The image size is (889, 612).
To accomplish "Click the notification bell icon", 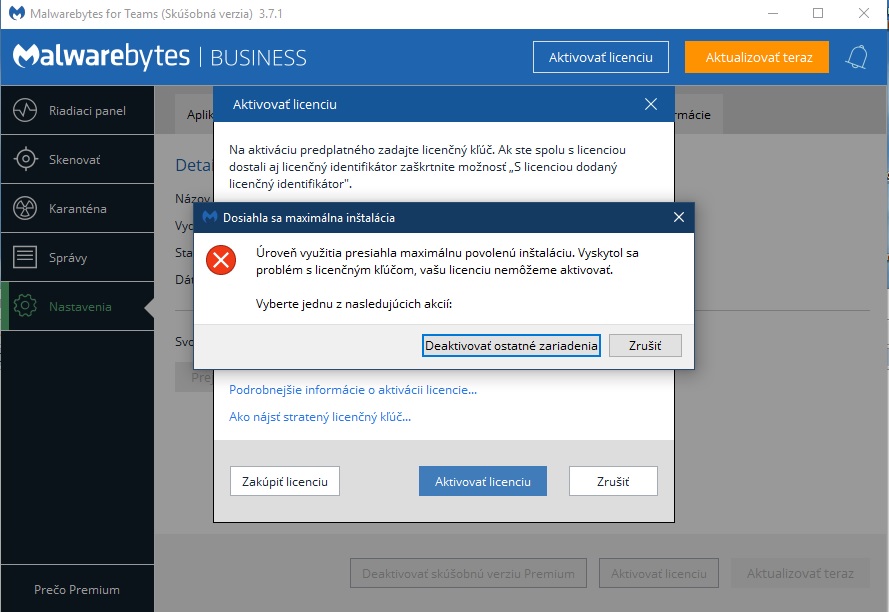I will (856, 57).
